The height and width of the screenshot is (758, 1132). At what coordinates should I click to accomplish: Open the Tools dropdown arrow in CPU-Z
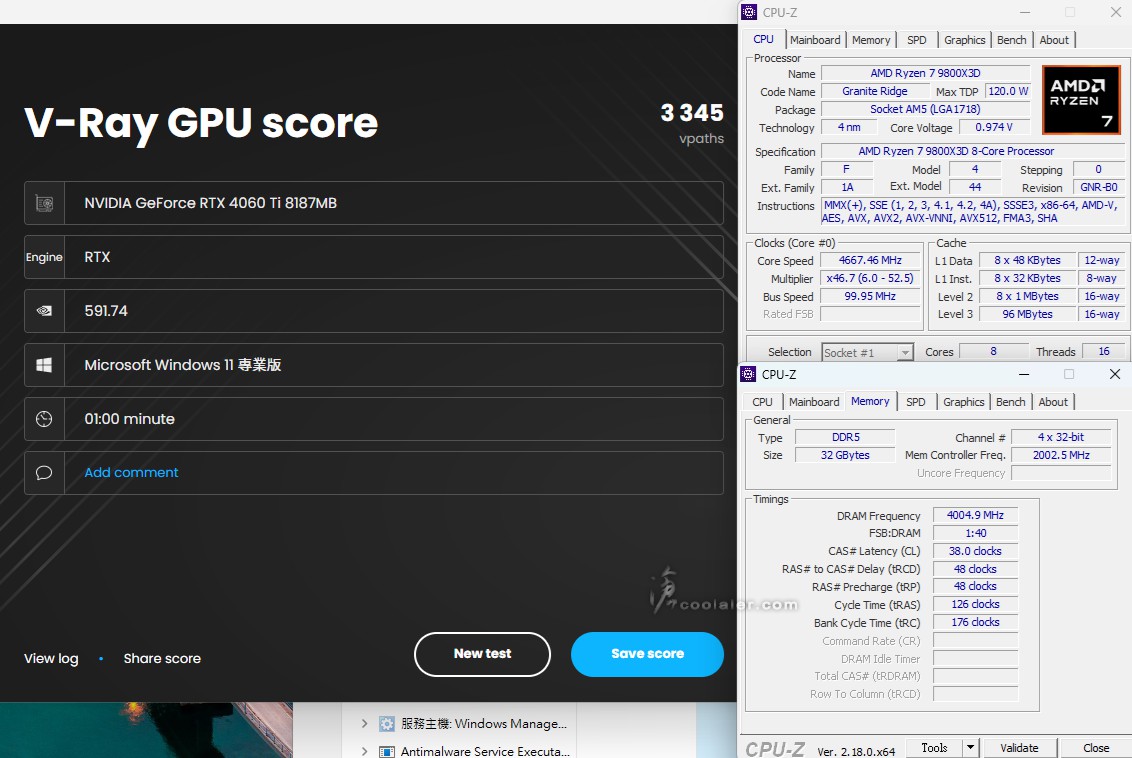(x=970, y=748)
